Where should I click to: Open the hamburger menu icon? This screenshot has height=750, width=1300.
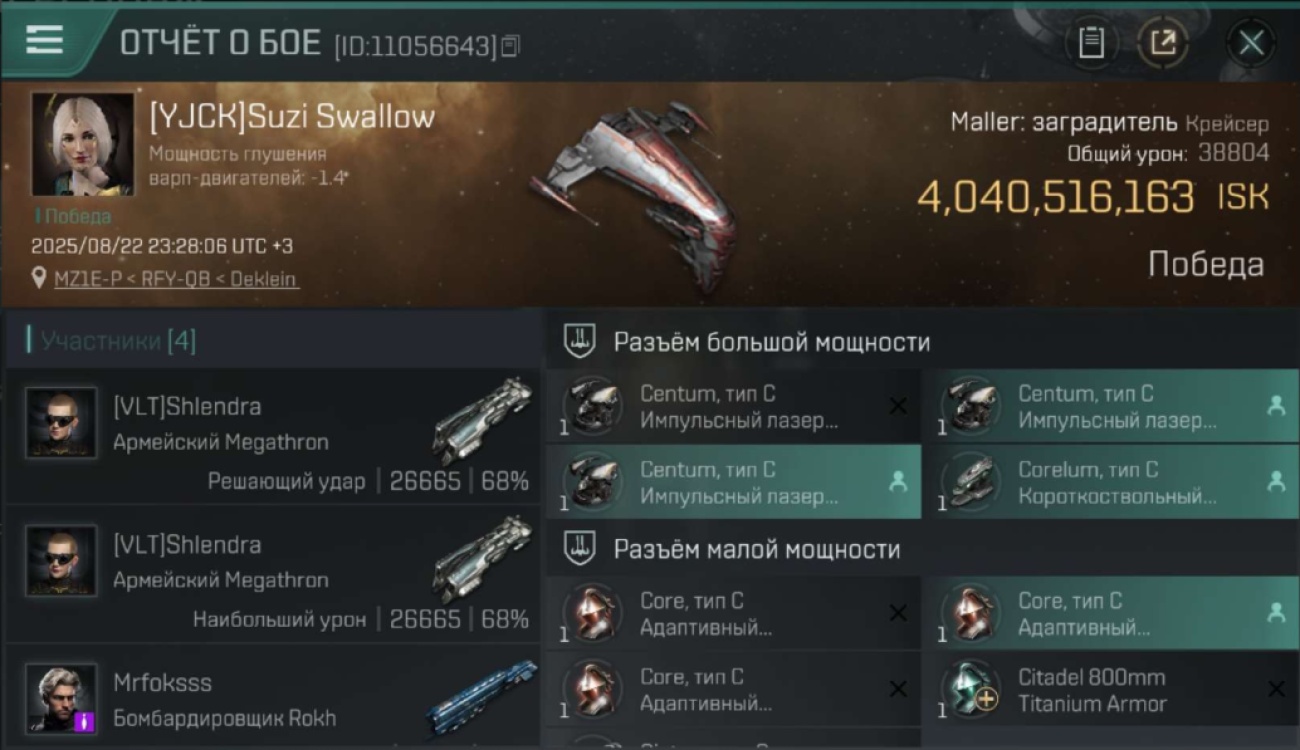[44, 39]
